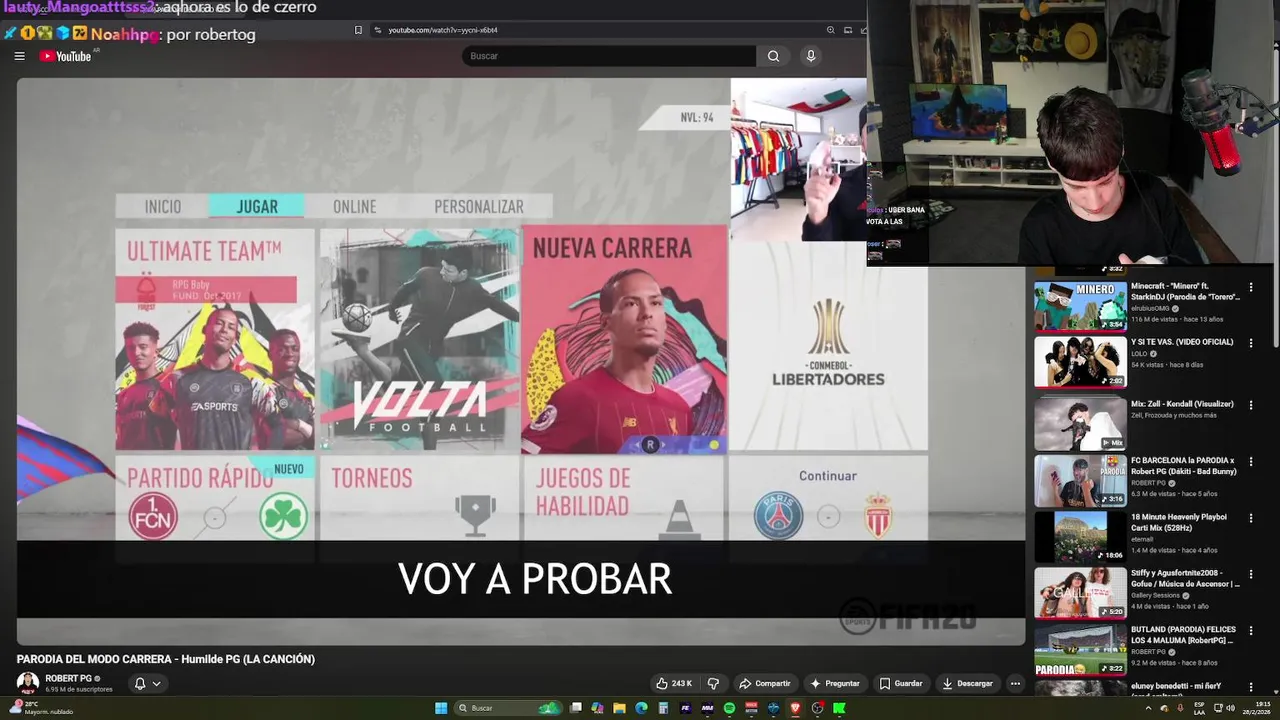Screen dimensions: 1280x720
Task: Dislike the video with thumbs down icon
Action: (x=713, y=683)
